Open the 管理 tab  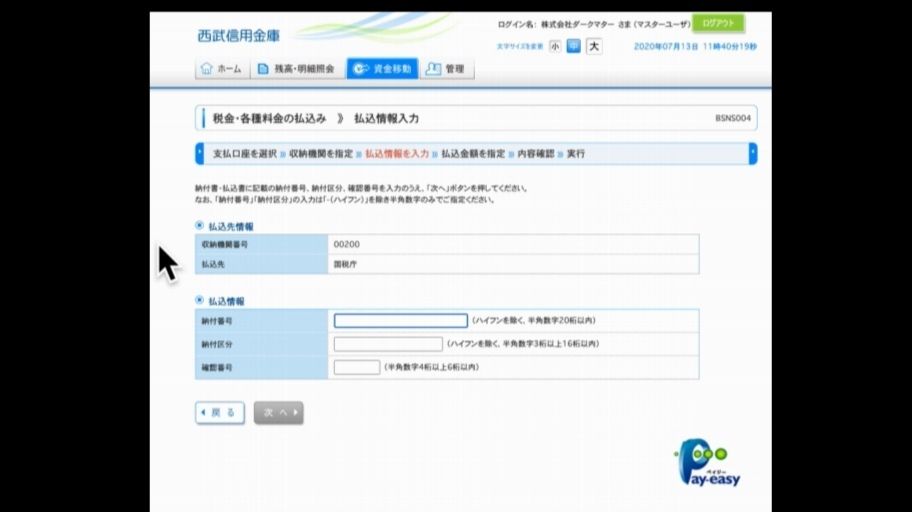[446, 69]
